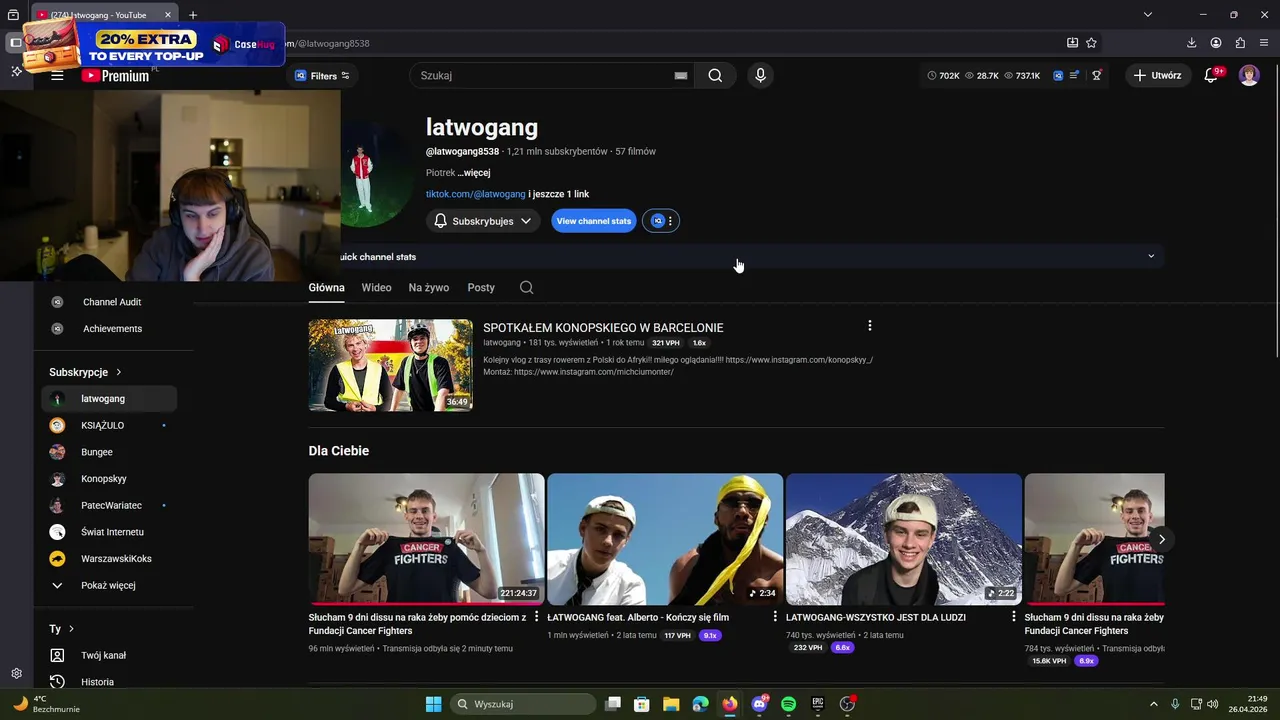Screen dimensions: 1280x720
Task: Expand channel description with ...więcej
Action: point(474,173)
